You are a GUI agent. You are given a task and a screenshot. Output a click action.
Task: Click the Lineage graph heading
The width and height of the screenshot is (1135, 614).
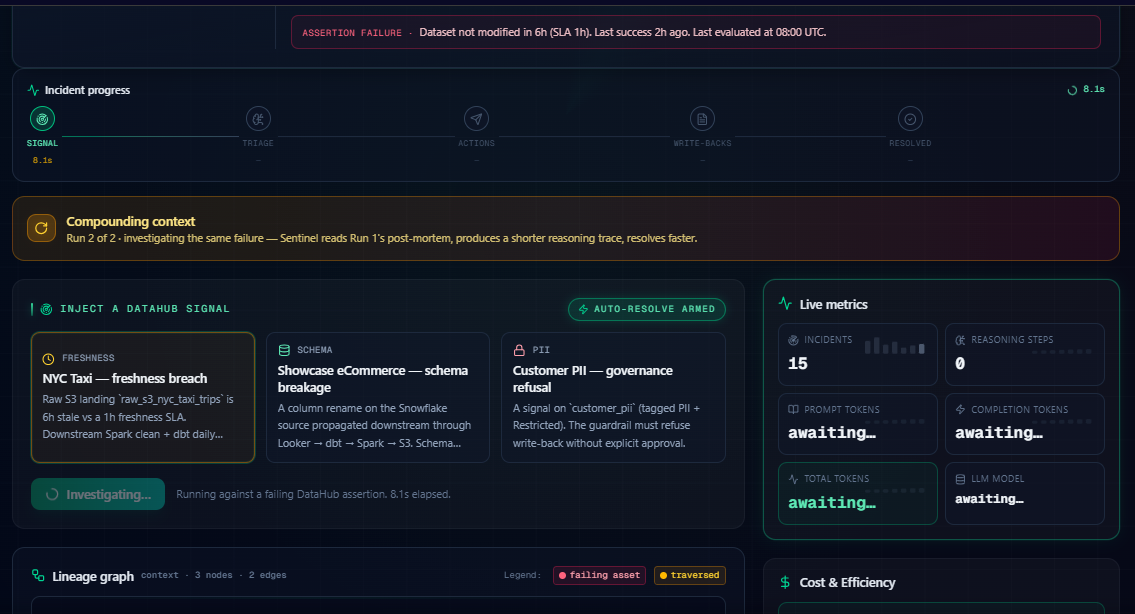click(x=93, y=576)
